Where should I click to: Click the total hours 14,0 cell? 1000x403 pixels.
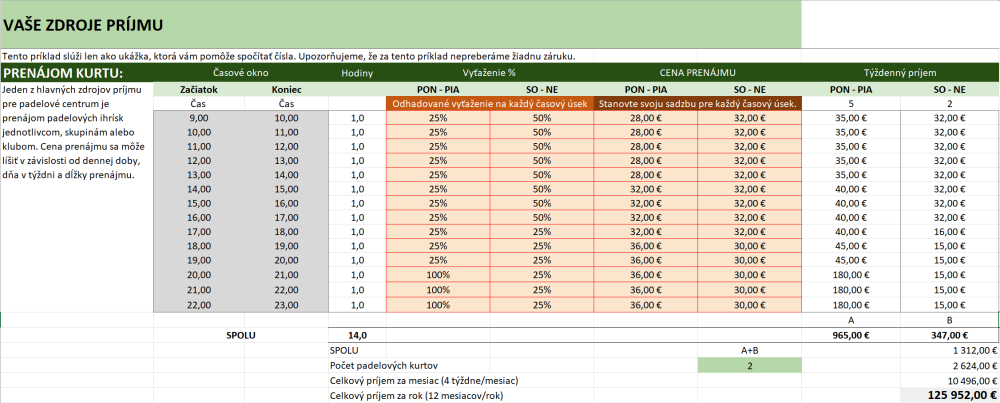357,335
